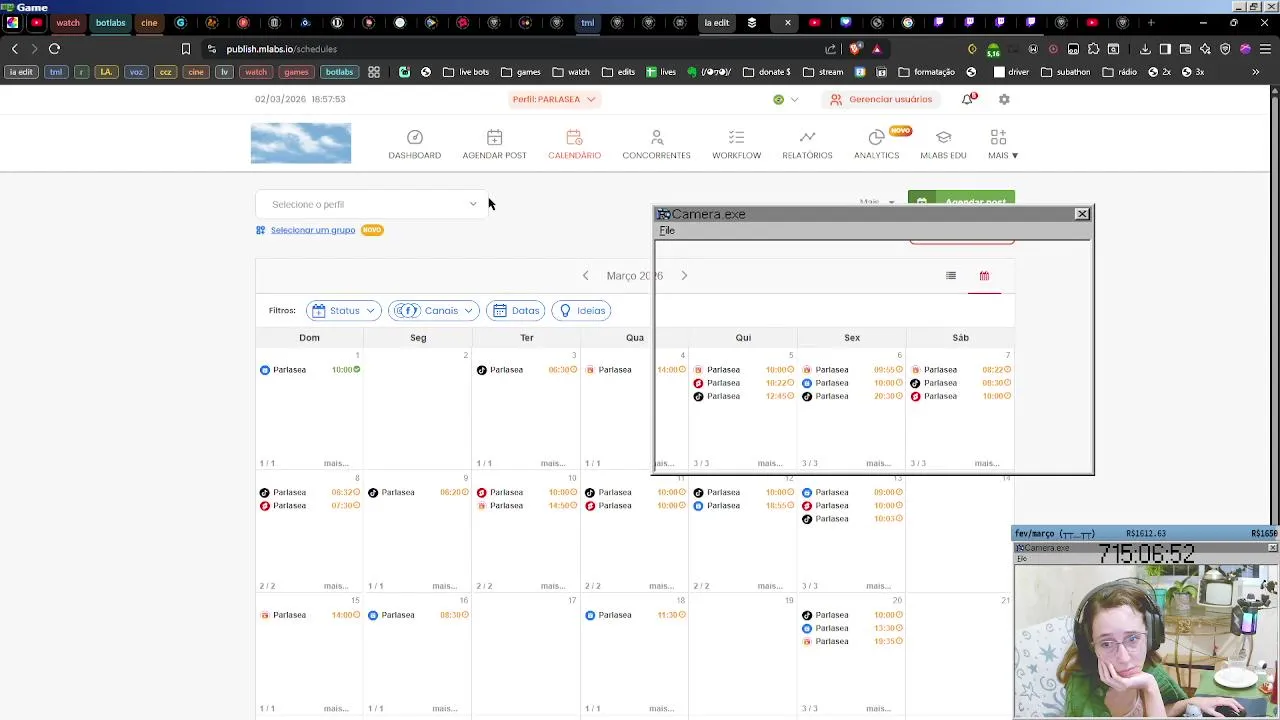Open the settings gear icon
Image resolution: width=1280 pixels, height=720 pixels.
1004,99
